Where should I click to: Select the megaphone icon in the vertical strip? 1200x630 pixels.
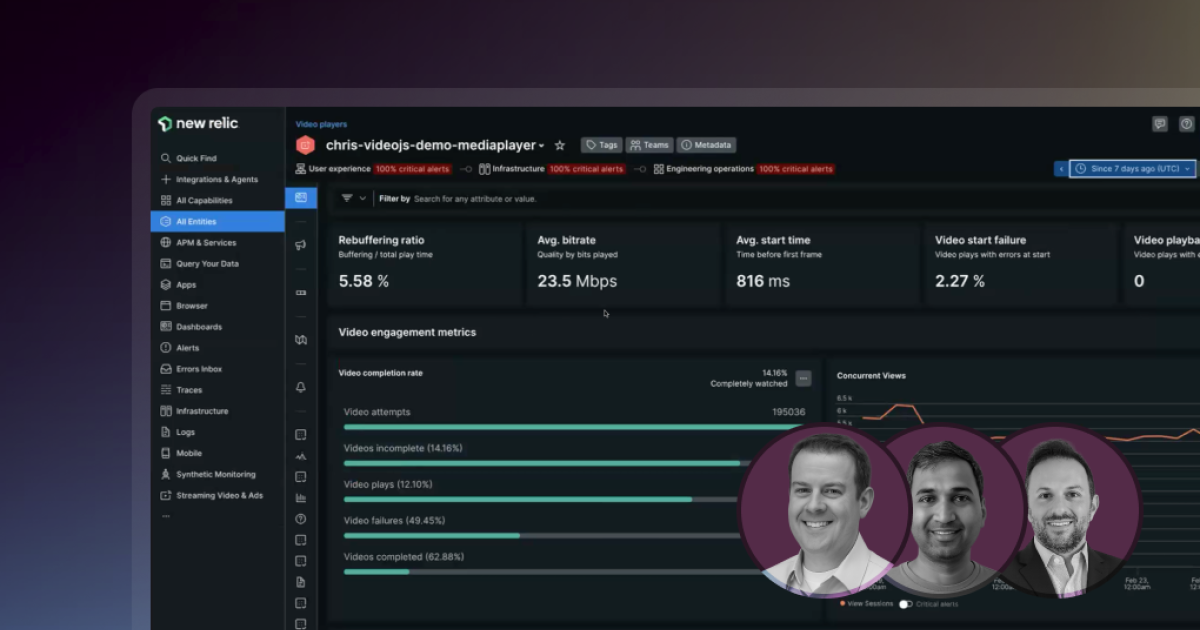coord(300,244)
